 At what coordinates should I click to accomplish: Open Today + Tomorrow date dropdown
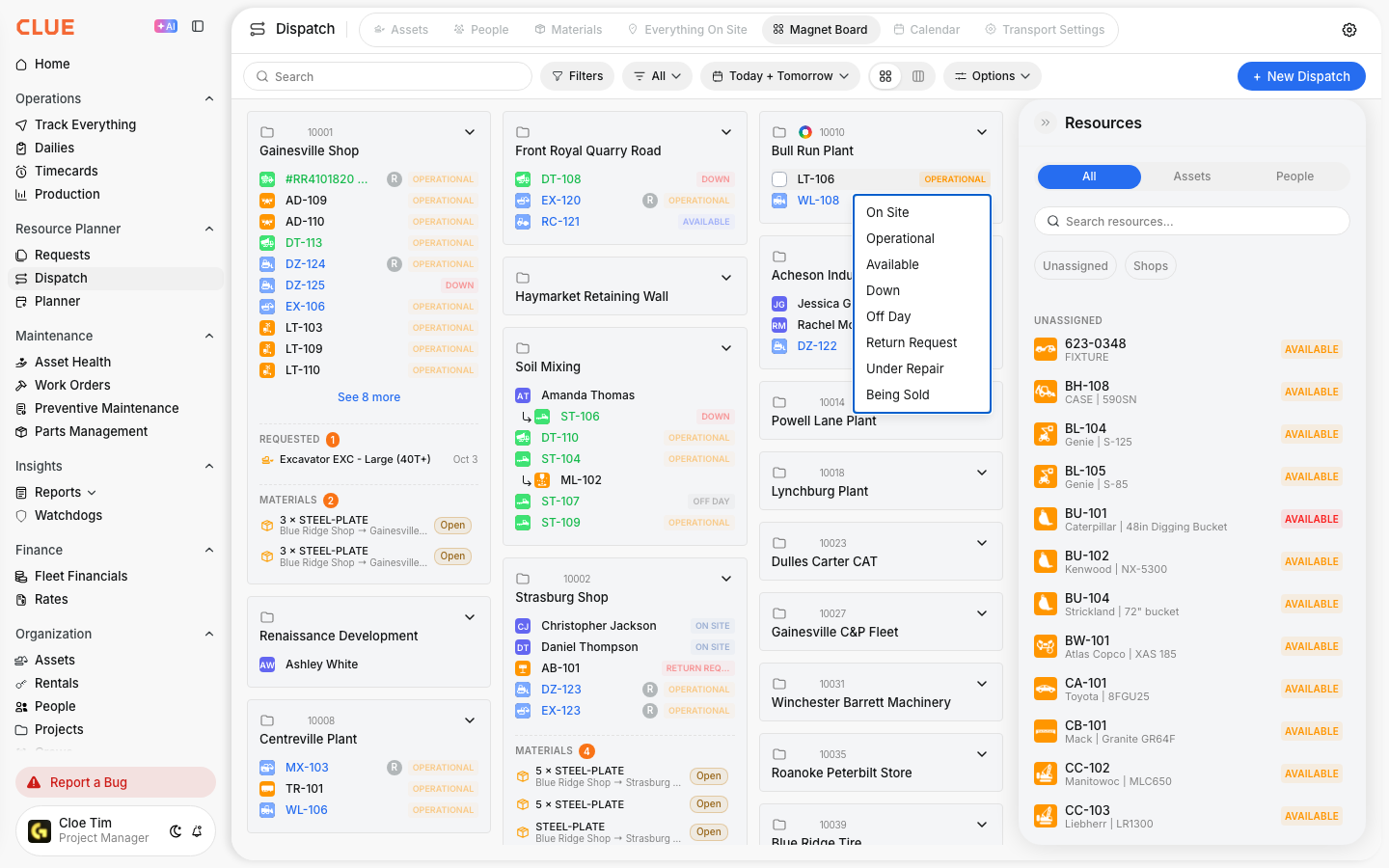780,76
